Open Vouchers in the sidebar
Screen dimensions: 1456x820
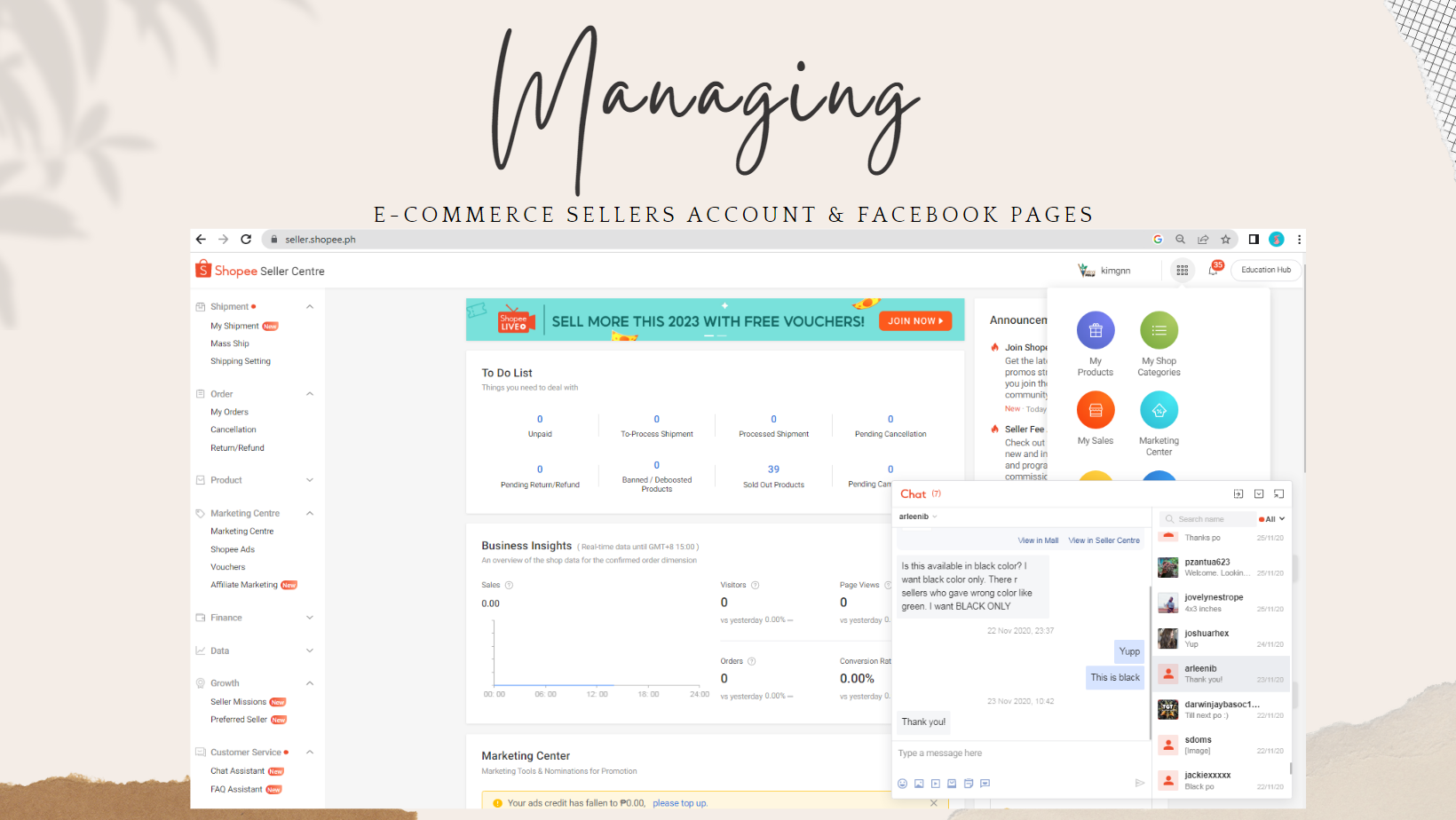[x=227, y=567]
